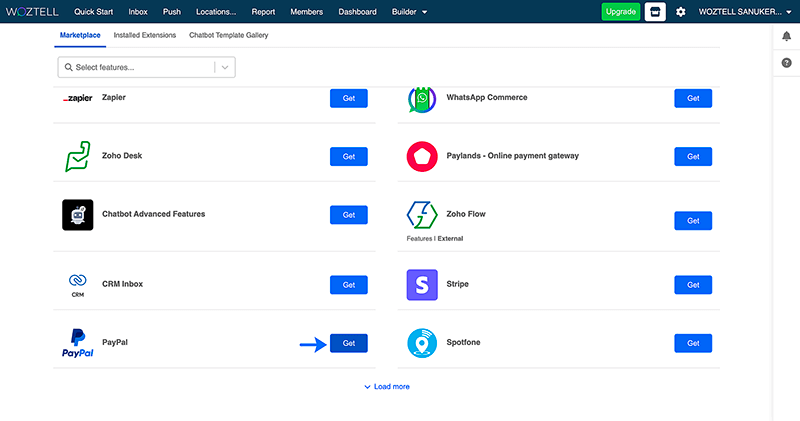
Task: Click the CRM Inbox logo icon
Action: click(x=78, y=285)
